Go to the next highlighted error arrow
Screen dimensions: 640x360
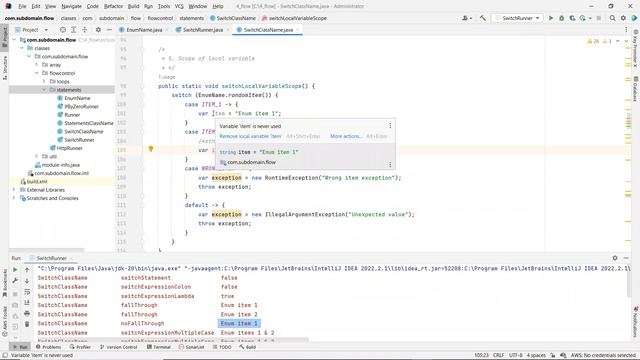click(x=626, y=41)
